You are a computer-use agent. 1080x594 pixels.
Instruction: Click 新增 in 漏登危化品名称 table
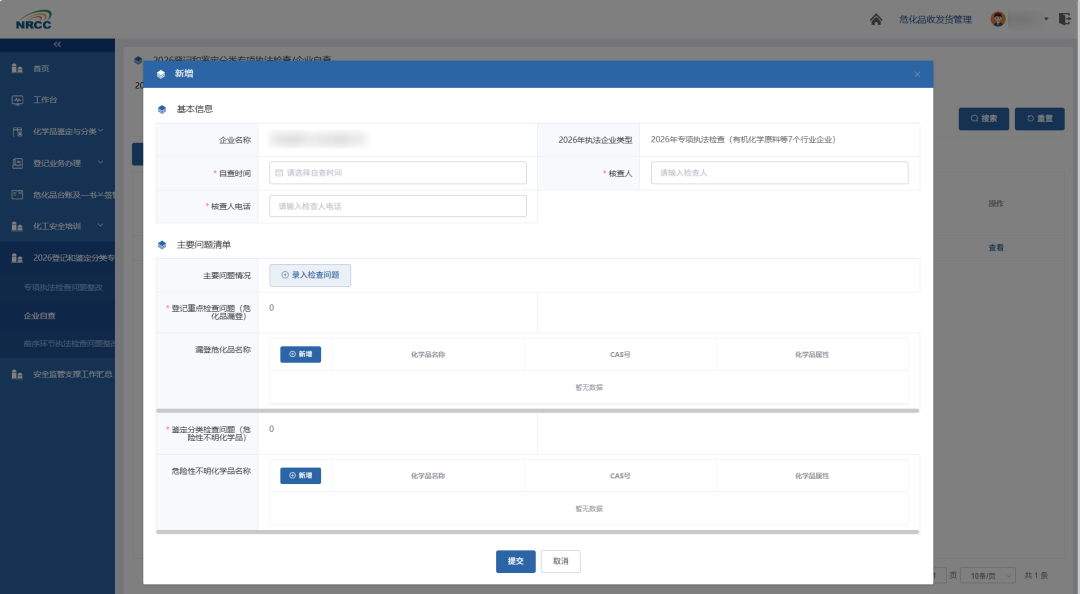300,354
